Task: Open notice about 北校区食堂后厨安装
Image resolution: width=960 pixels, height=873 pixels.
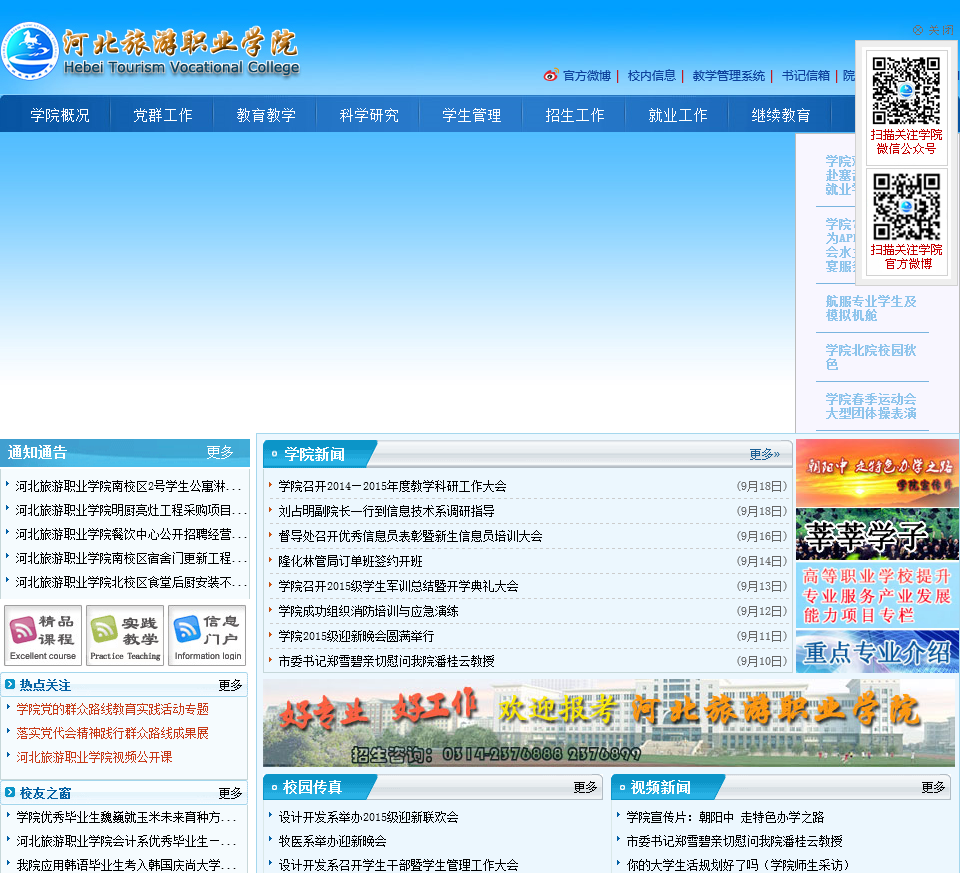Action: pyautogui.click(x=131, y=582)
